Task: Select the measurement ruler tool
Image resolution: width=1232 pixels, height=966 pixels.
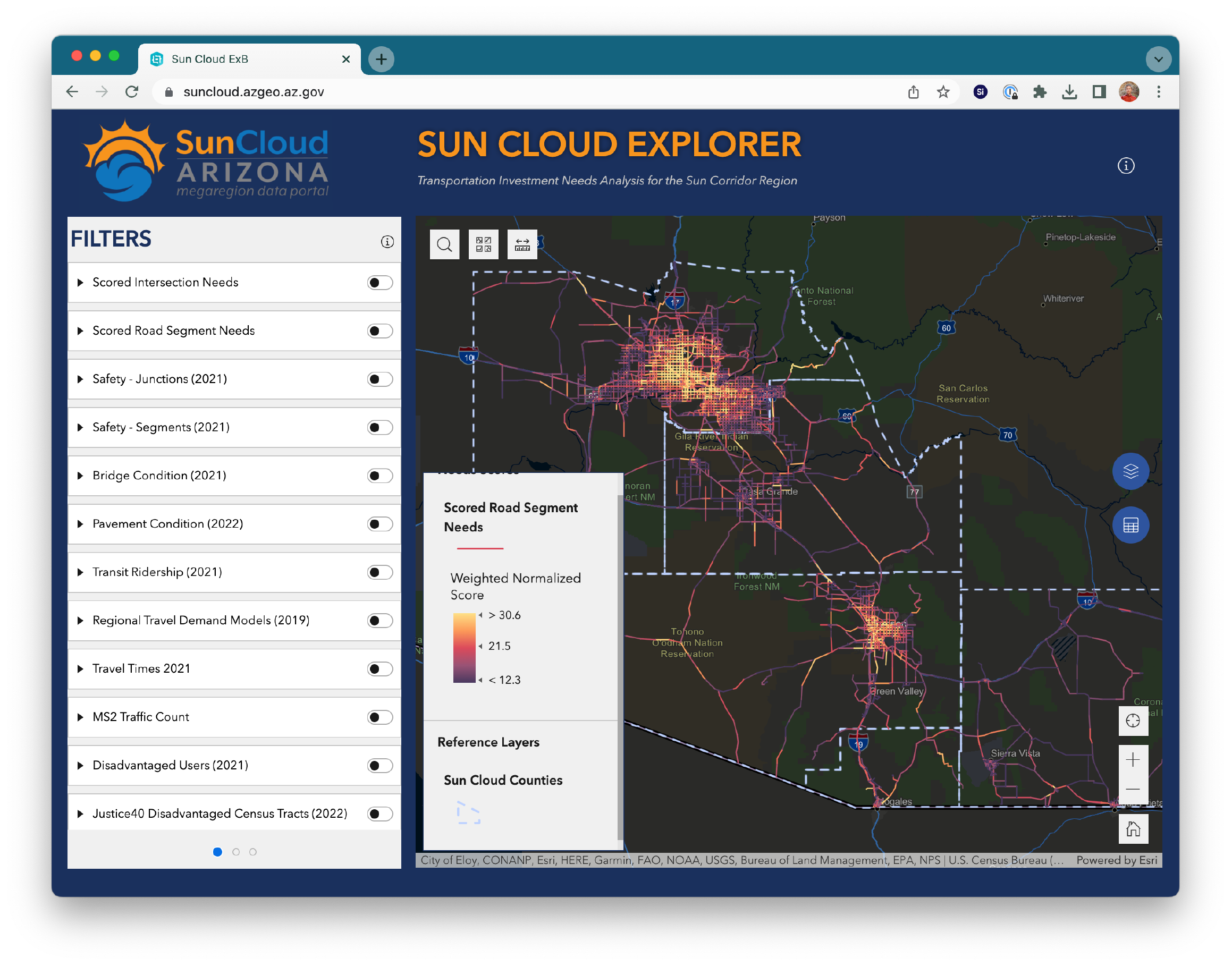Action: (522, 244)
